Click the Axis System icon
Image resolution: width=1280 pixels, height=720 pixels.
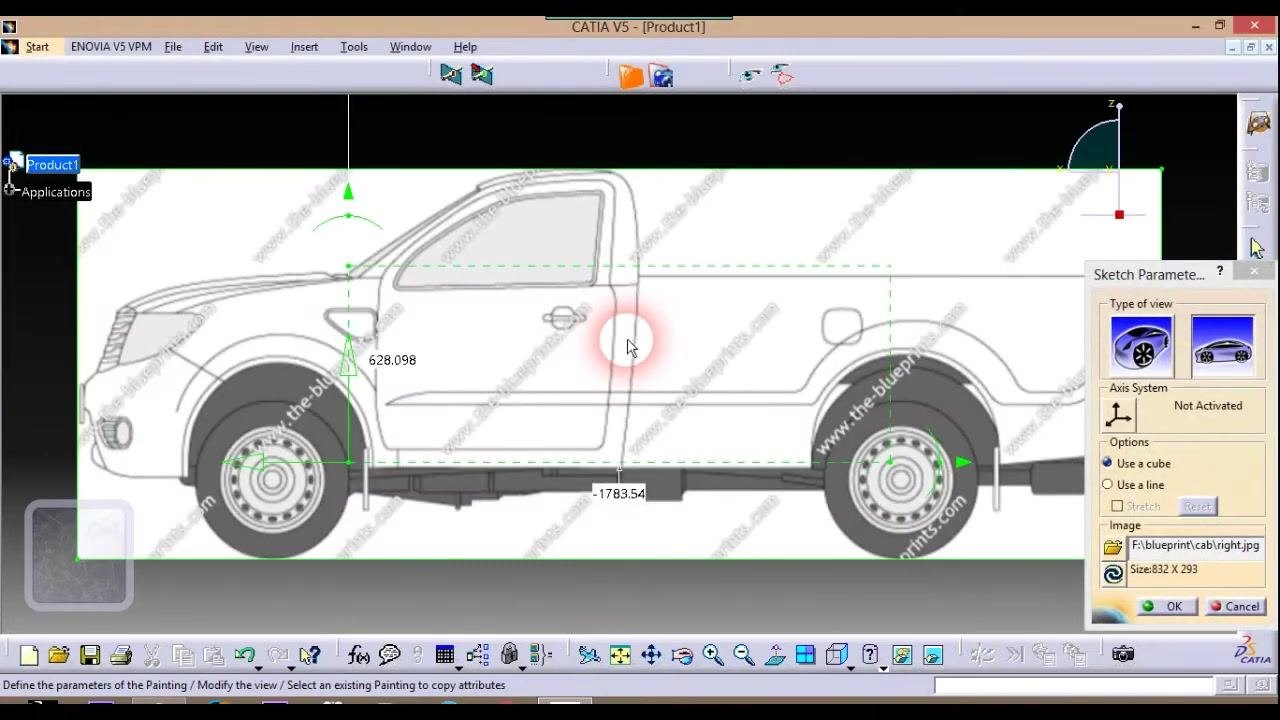(x=1119, y=415)
